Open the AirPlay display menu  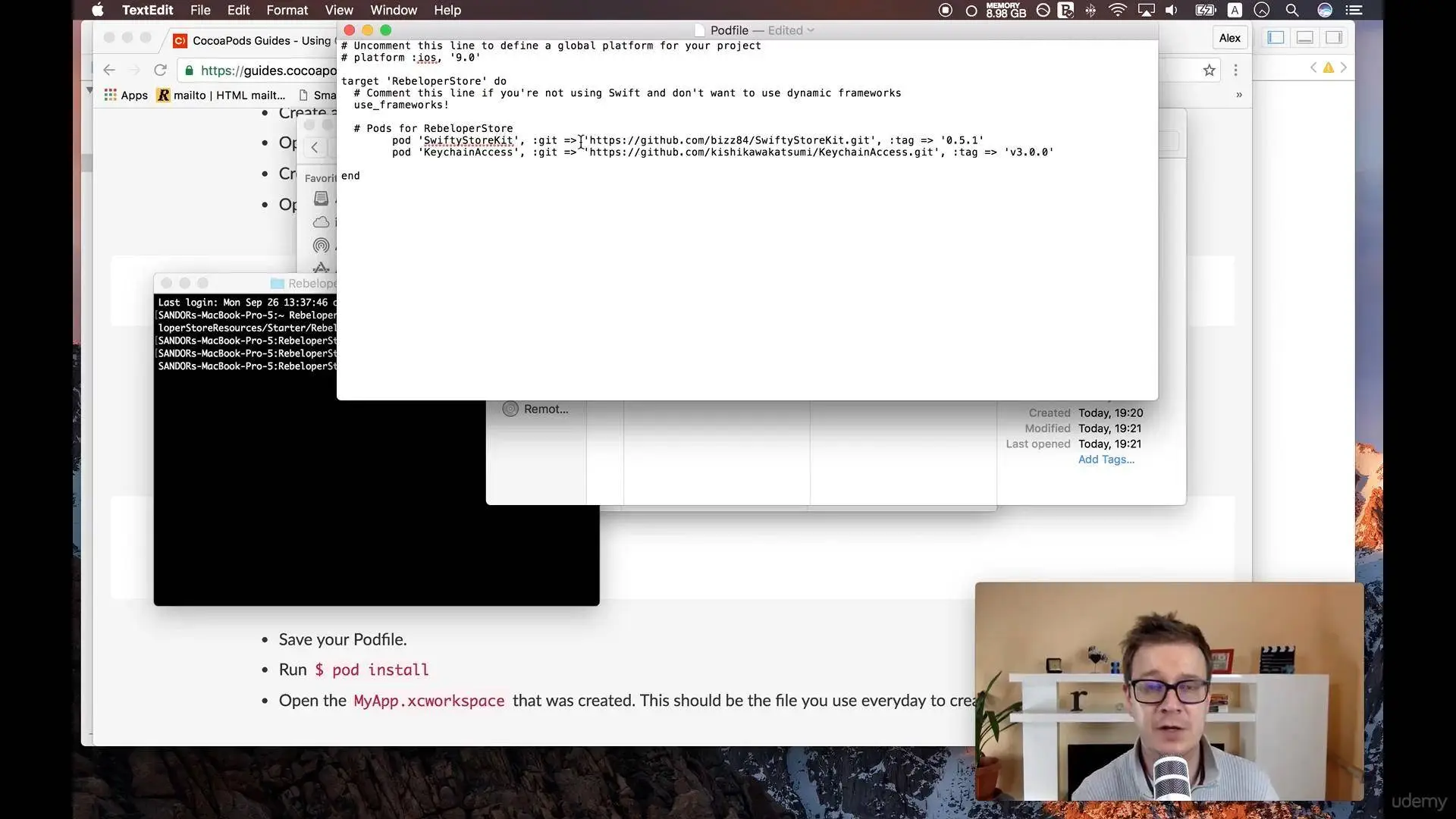click(x=1146, y=10)
